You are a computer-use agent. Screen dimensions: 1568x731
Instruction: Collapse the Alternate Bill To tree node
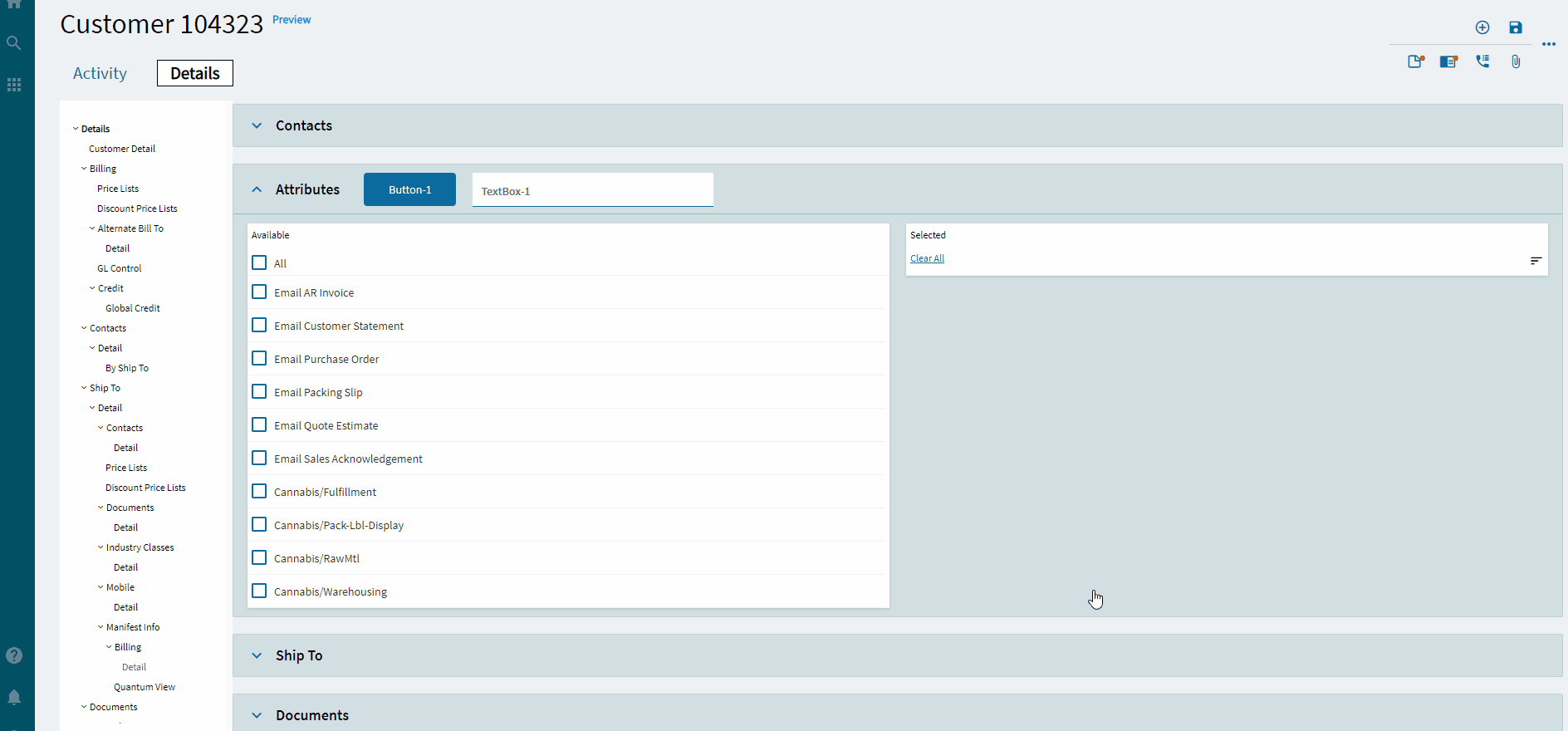point(92,228)
